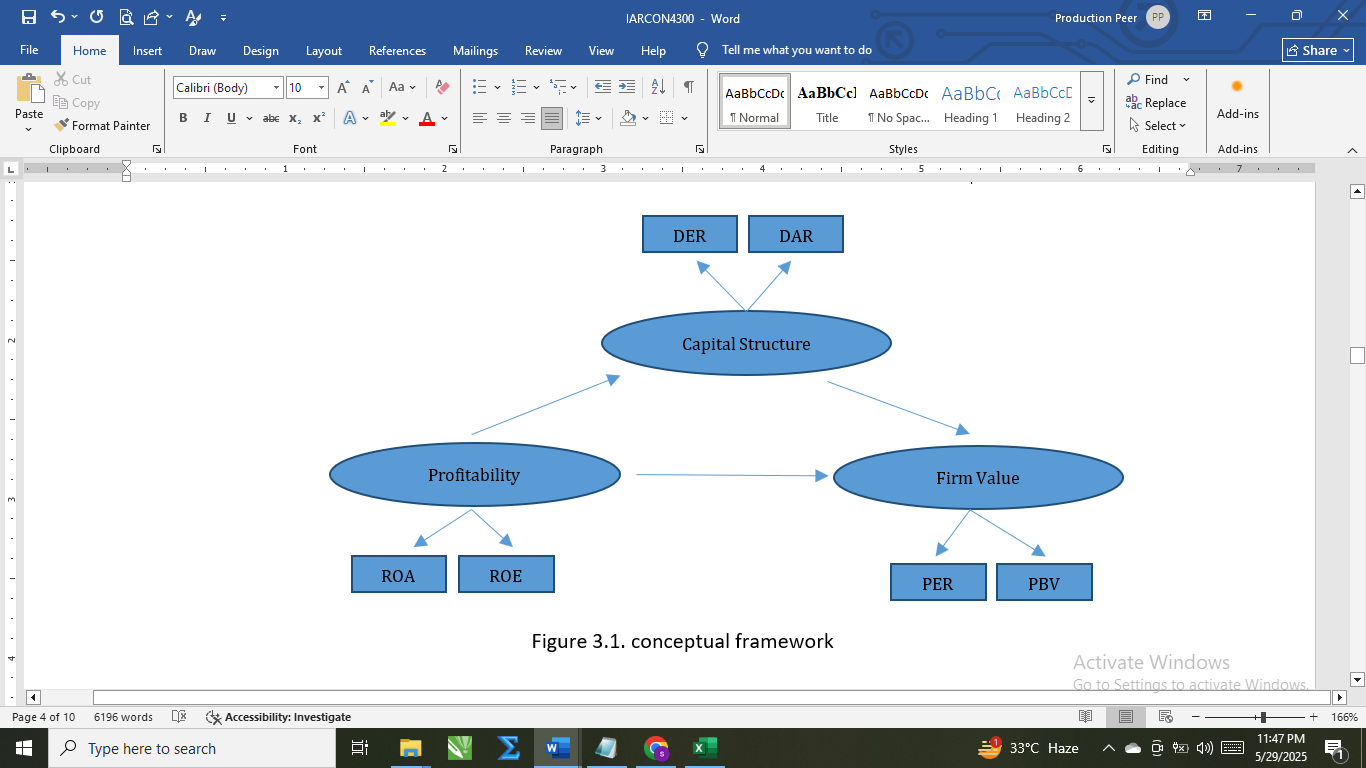The height and width of the screenshot is (768, 1366).
Task: Open the font name dropdown
Action: [x=276, y=88]
